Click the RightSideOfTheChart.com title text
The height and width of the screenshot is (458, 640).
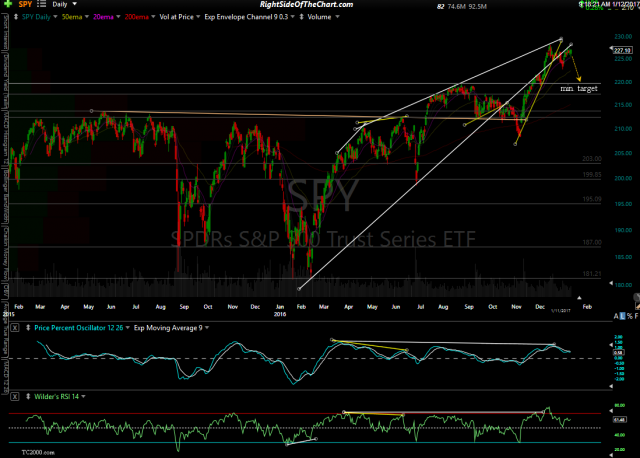tap(306, 4)
